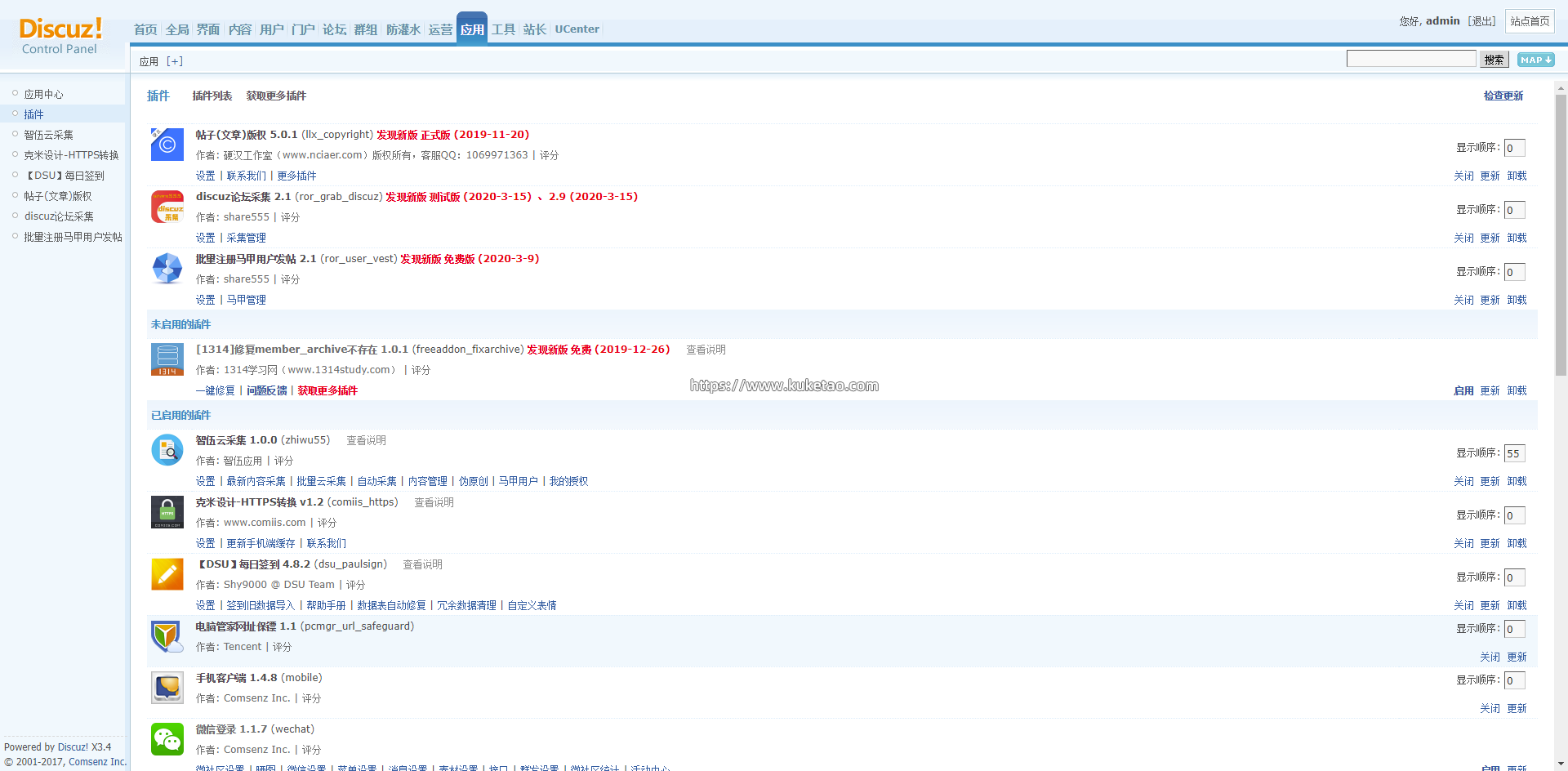Click the 一键修复 link
Screen dimensions: 1568x771
(216, 390)
